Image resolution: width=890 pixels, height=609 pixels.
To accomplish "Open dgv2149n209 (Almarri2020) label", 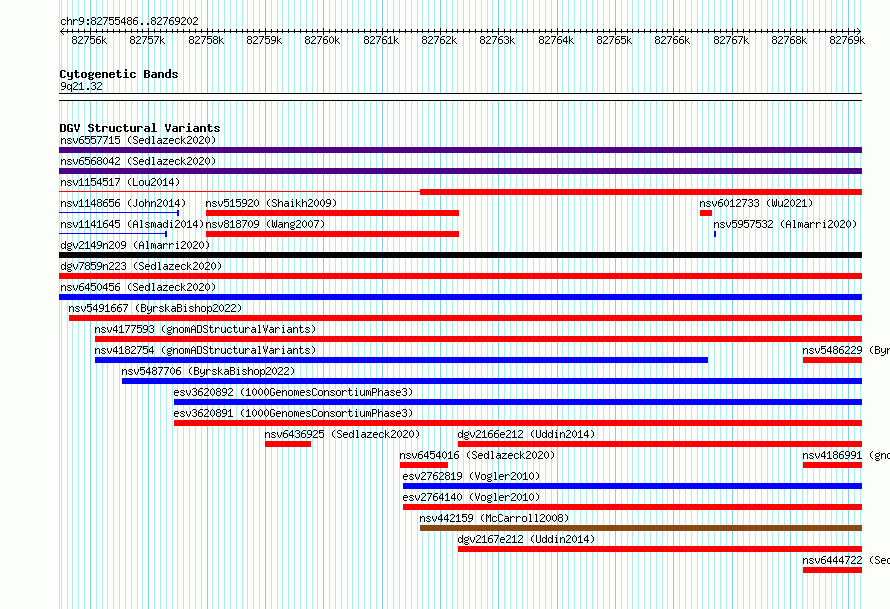I will pyautogui.click(x=135, y=245).
